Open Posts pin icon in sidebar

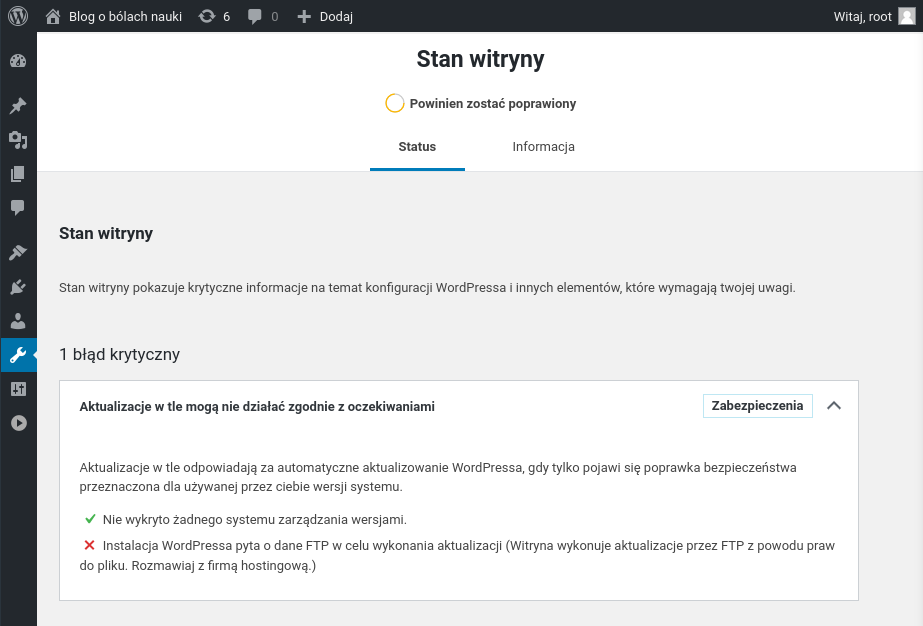click(18, 106)
